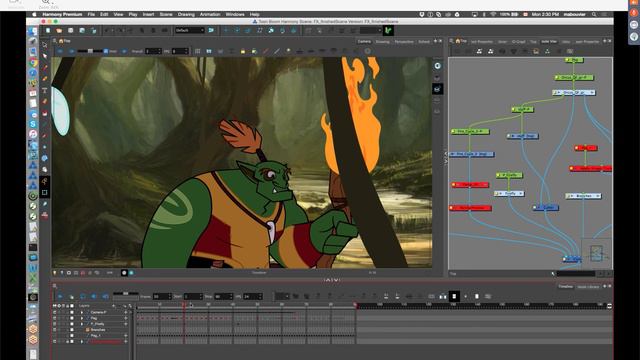Toggle the Camera-P layer color swatch box
The image size is (640, 360).
click(72, 312)
